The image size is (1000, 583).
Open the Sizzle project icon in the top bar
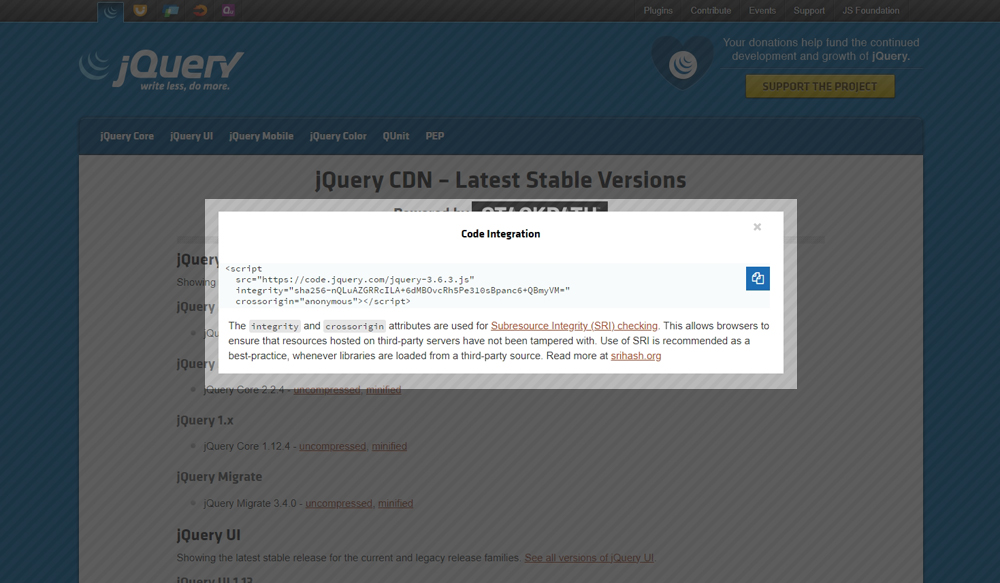click(x=200, y=10)
